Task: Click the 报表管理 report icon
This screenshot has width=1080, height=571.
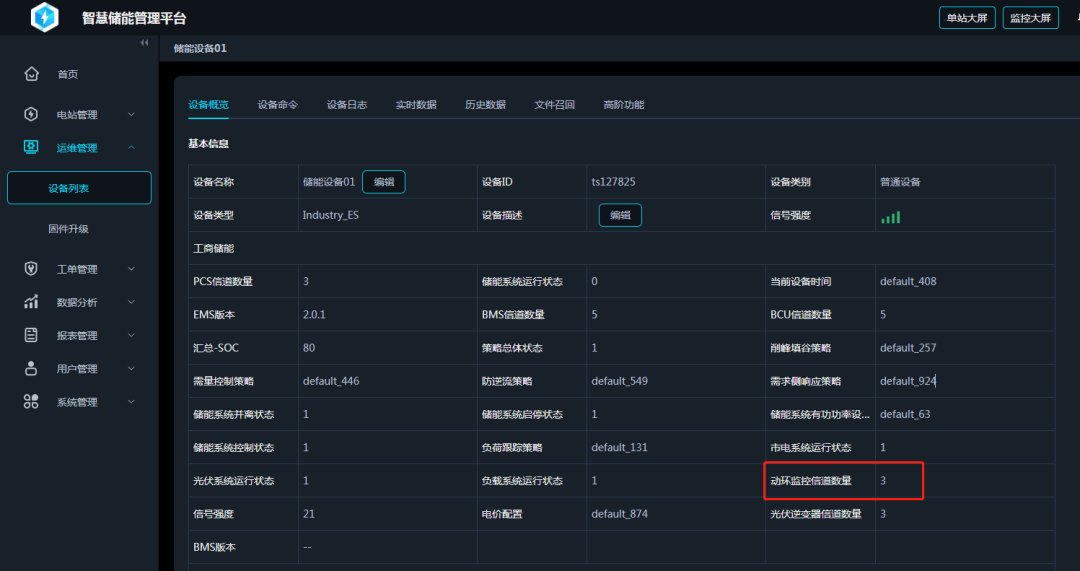Action: [x=31, y=335]
